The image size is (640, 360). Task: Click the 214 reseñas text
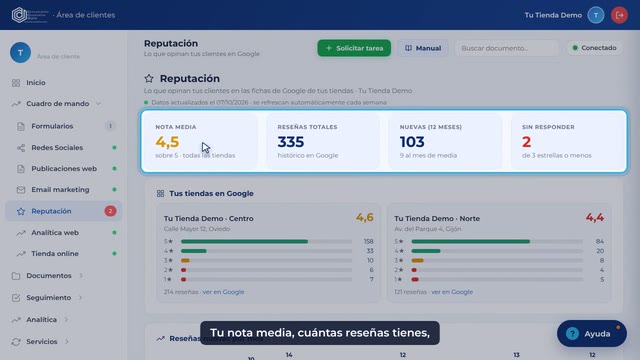(181, 292)
